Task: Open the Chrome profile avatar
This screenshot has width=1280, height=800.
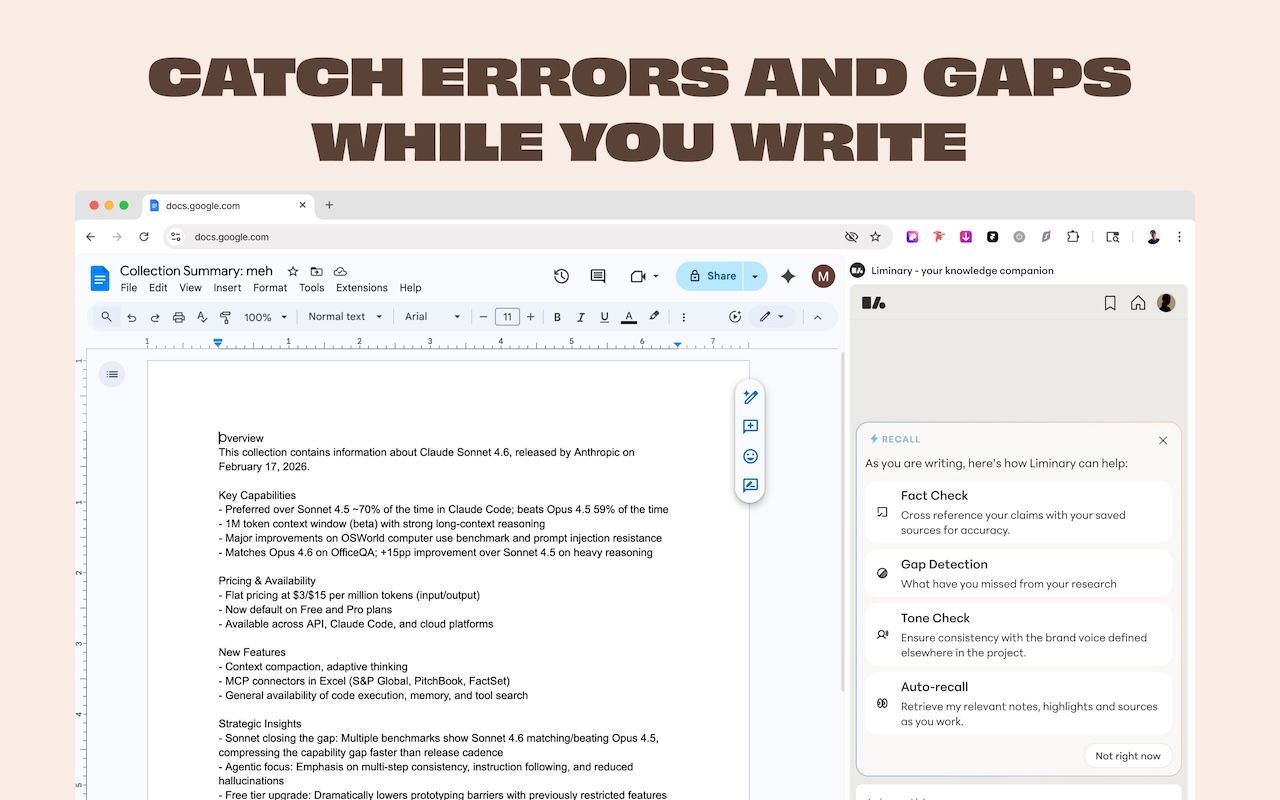Action: tap(1153, 237)
